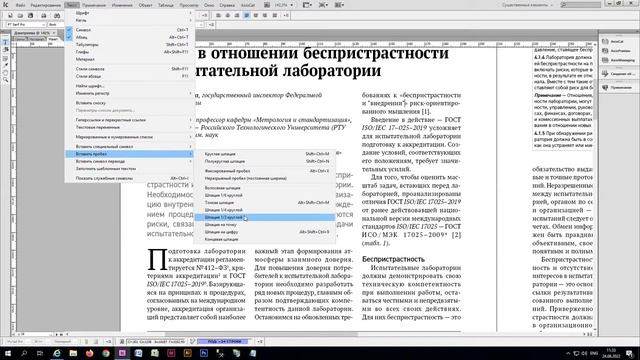Switch to the Макет view tab
Image resolution: width=640 pixels, height=360 pixels.
pos(53,39)
